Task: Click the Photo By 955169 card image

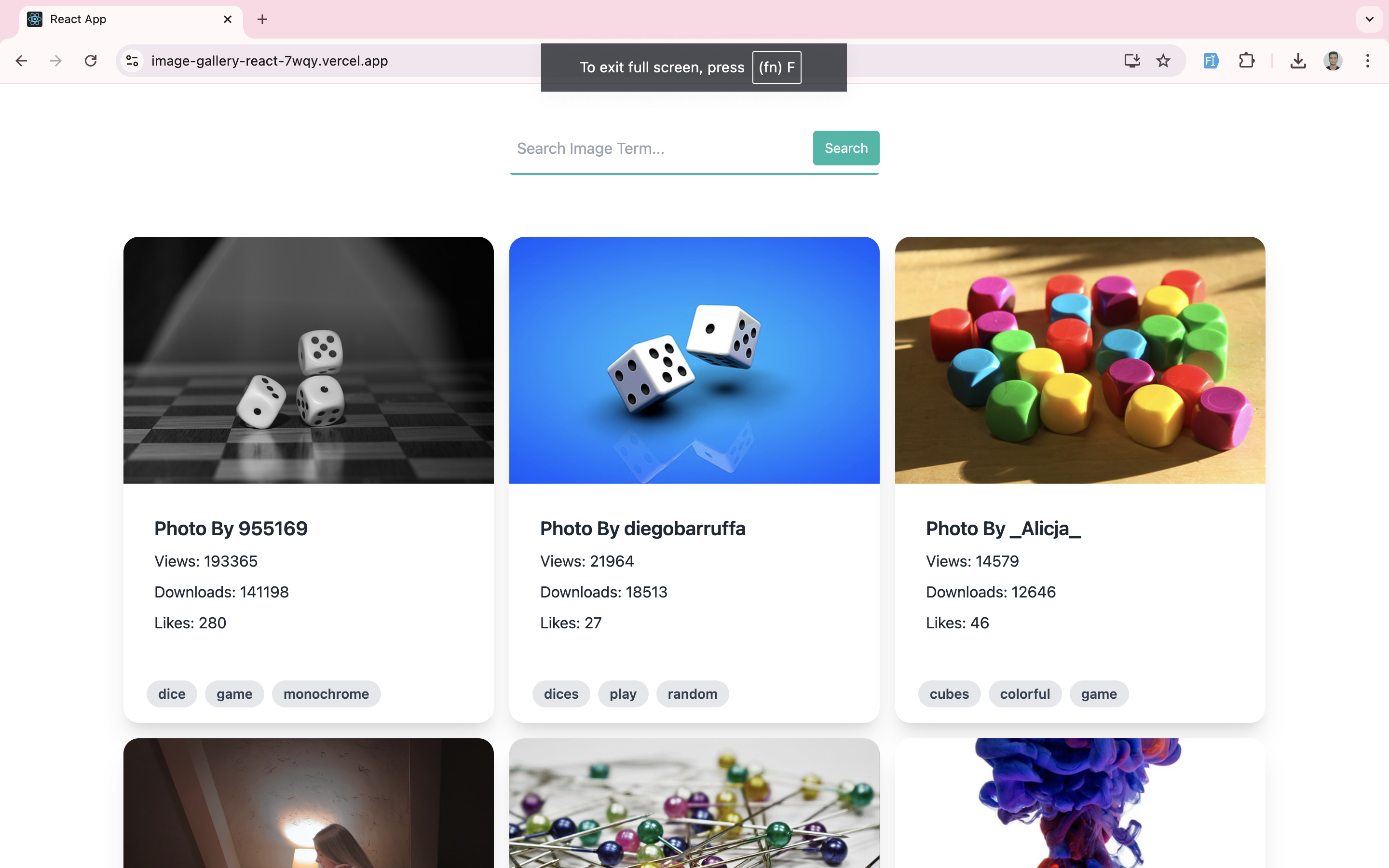Action: coord(309,360)
